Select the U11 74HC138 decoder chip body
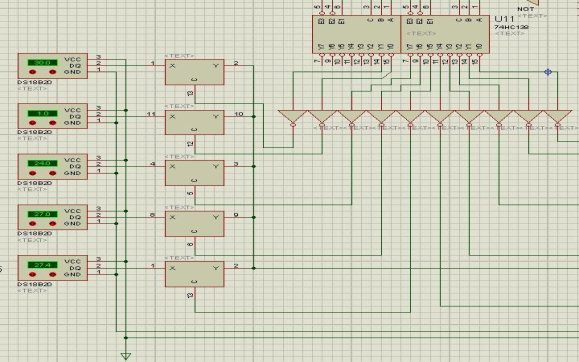579x362 pixels. click(445, 34)
